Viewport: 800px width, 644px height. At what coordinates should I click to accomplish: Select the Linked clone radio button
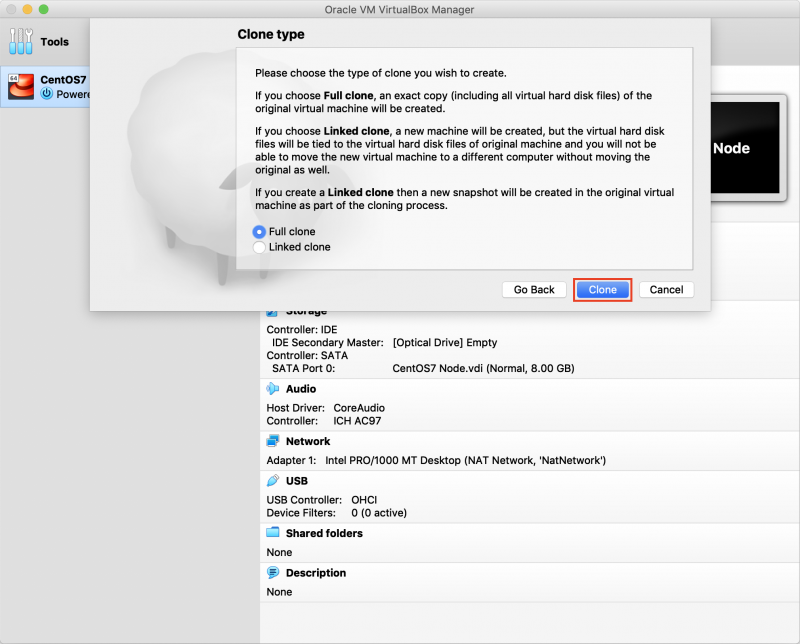click(259, 247)
